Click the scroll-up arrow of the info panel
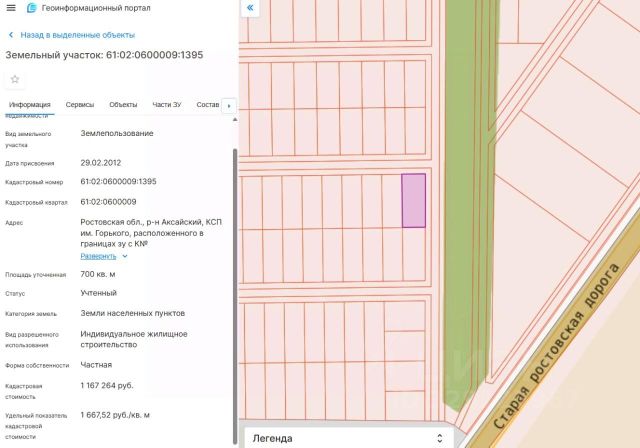The image size is (640, 448). coord(235,120)
